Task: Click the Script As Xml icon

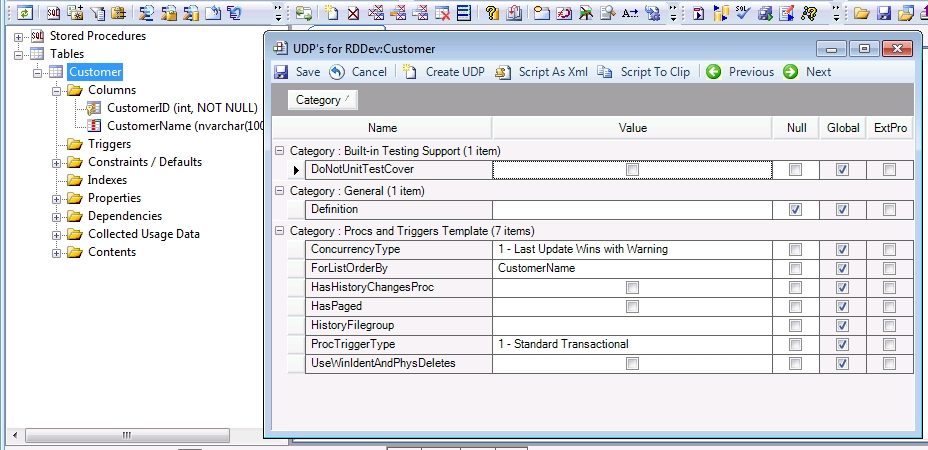Action: tap(502, 72)
